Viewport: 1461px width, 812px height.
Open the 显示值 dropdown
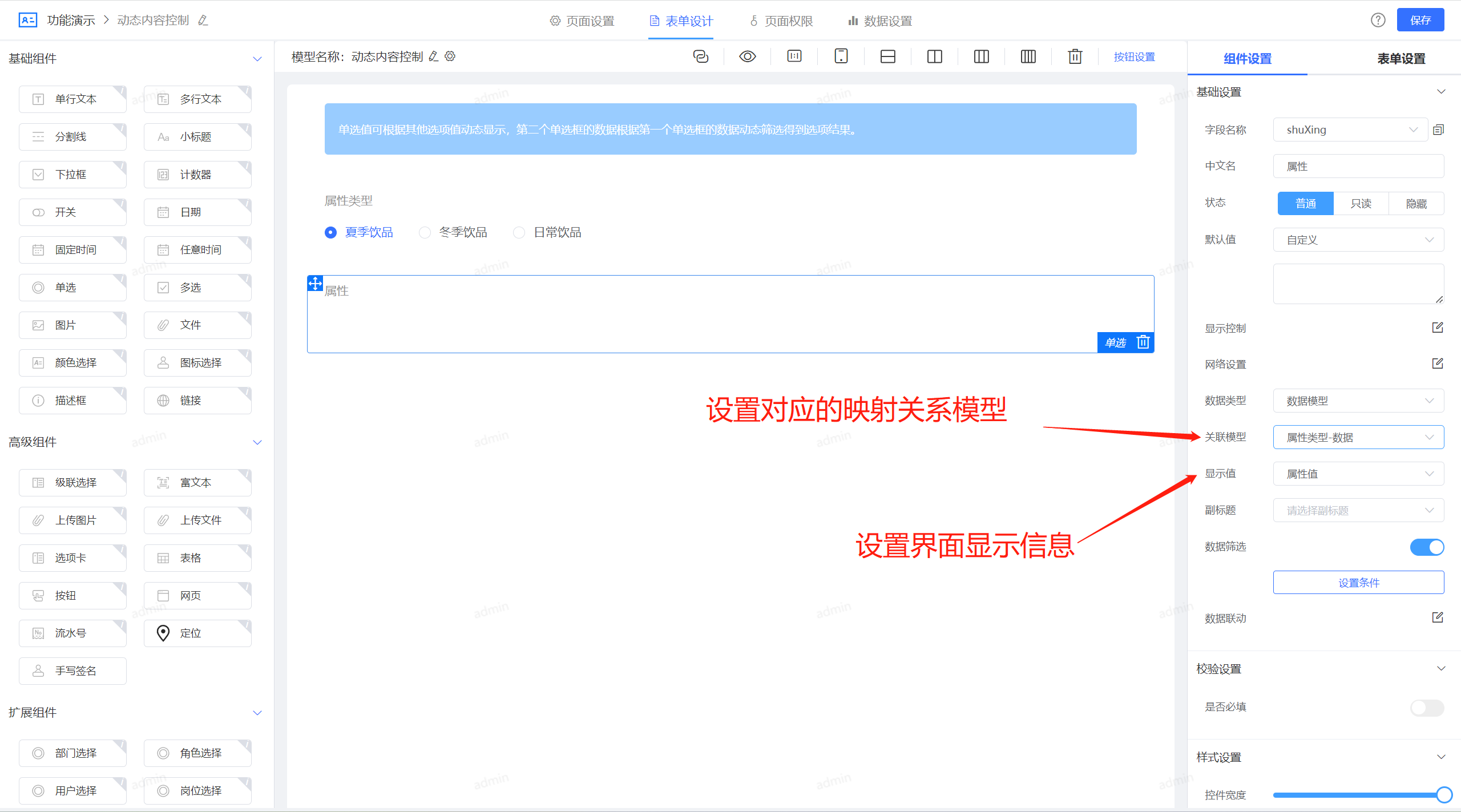tap(1358, 474)
